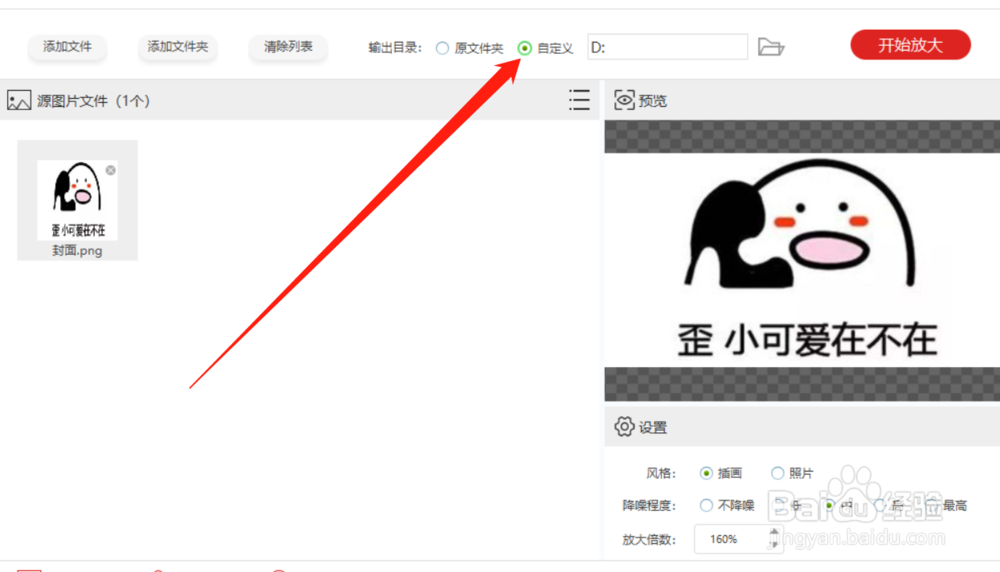Viewport: 1000px width, 572px height.
Task: Click the preview image of the cartoon
Action: coord(802,260)
